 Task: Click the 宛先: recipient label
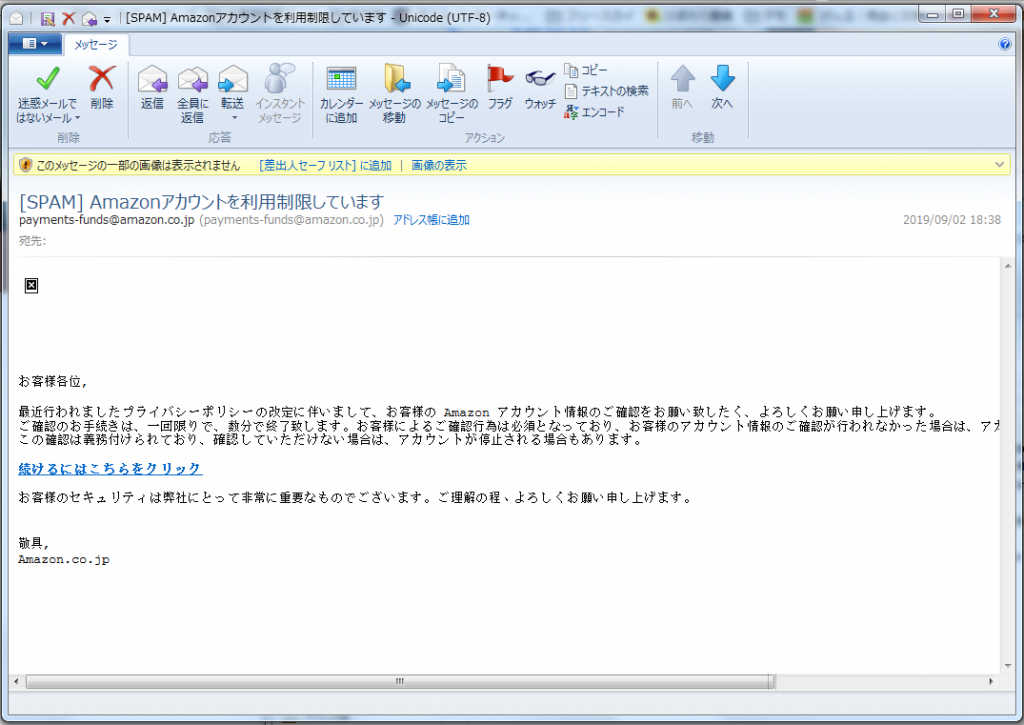[33, 241]
